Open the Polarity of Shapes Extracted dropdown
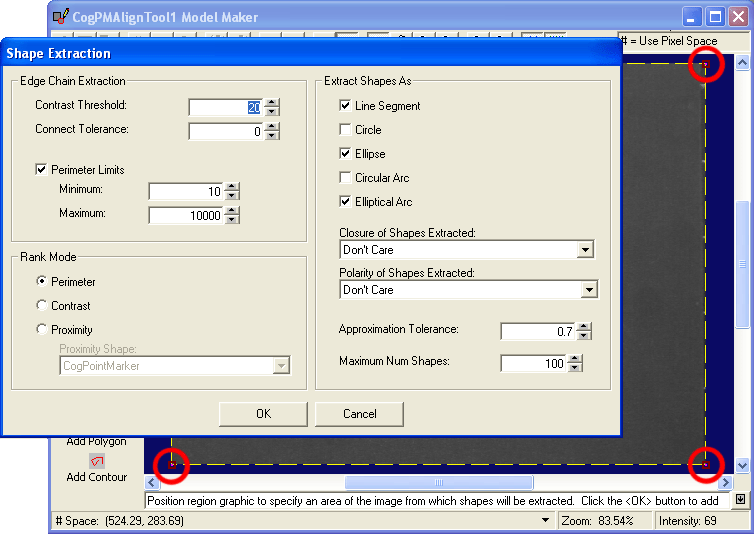 (589, 290)
